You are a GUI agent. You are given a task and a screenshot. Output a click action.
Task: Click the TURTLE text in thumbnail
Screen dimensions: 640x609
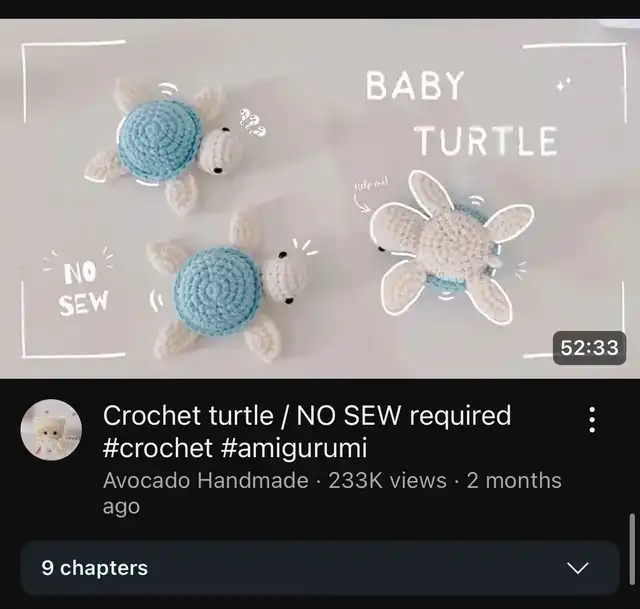487,140
